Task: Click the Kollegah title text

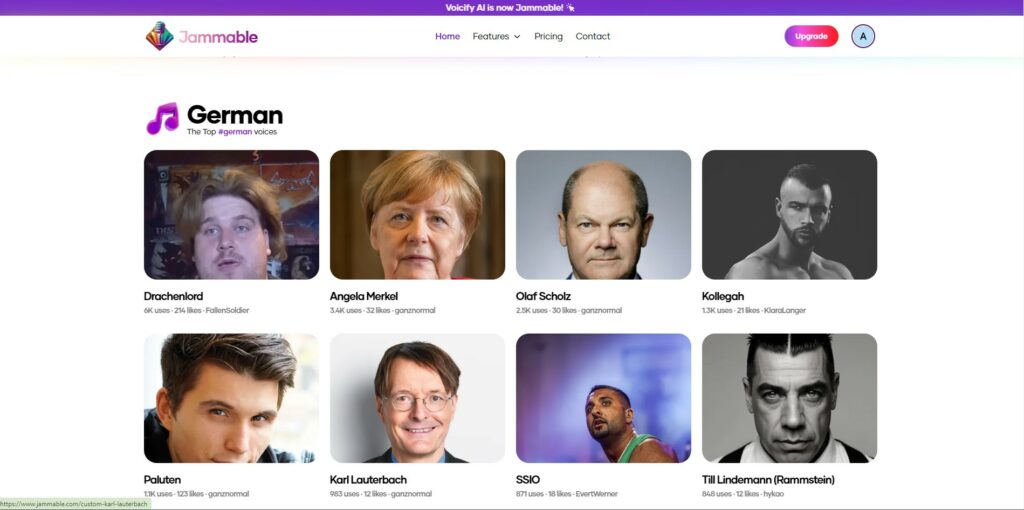Action: (x=723, y=296)
